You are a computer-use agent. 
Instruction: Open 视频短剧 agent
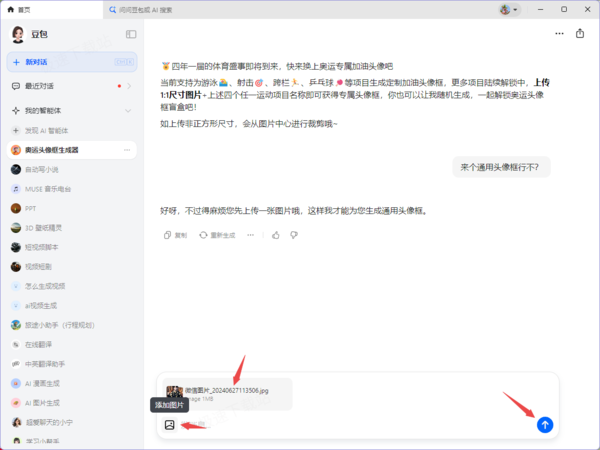pos(72,267)
